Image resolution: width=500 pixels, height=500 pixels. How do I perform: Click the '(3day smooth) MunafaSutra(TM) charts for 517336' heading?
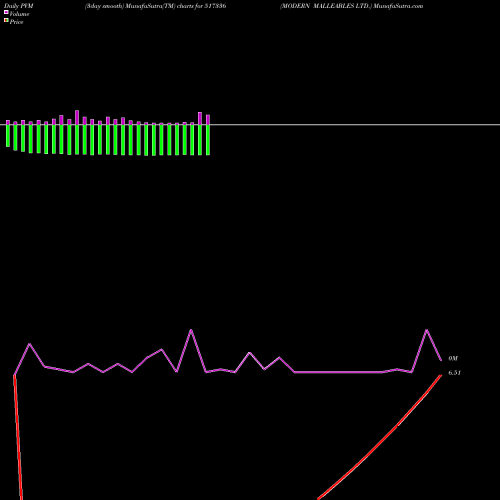pos(155,6)
